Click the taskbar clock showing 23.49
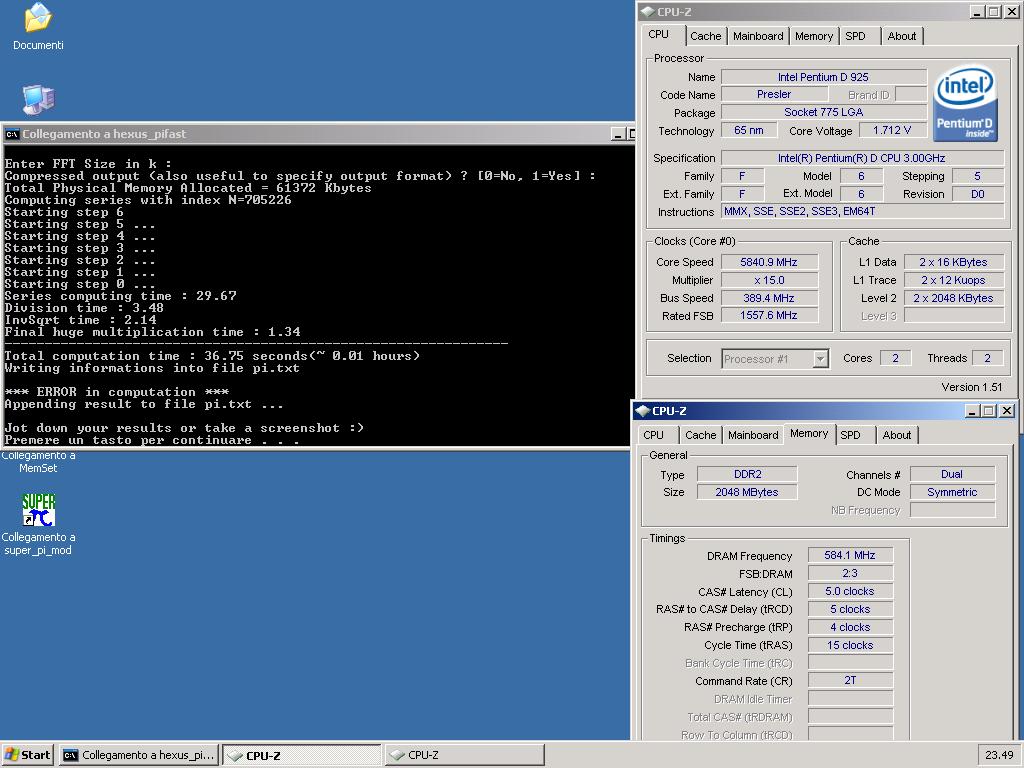1024x768 pixels. pyautogui.click(x=999, y=755)
